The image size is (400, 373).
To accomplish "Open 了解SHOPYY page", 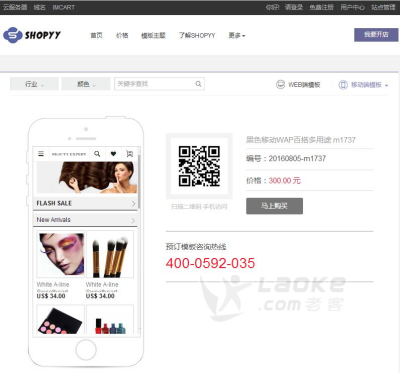I will click(197, 35).
